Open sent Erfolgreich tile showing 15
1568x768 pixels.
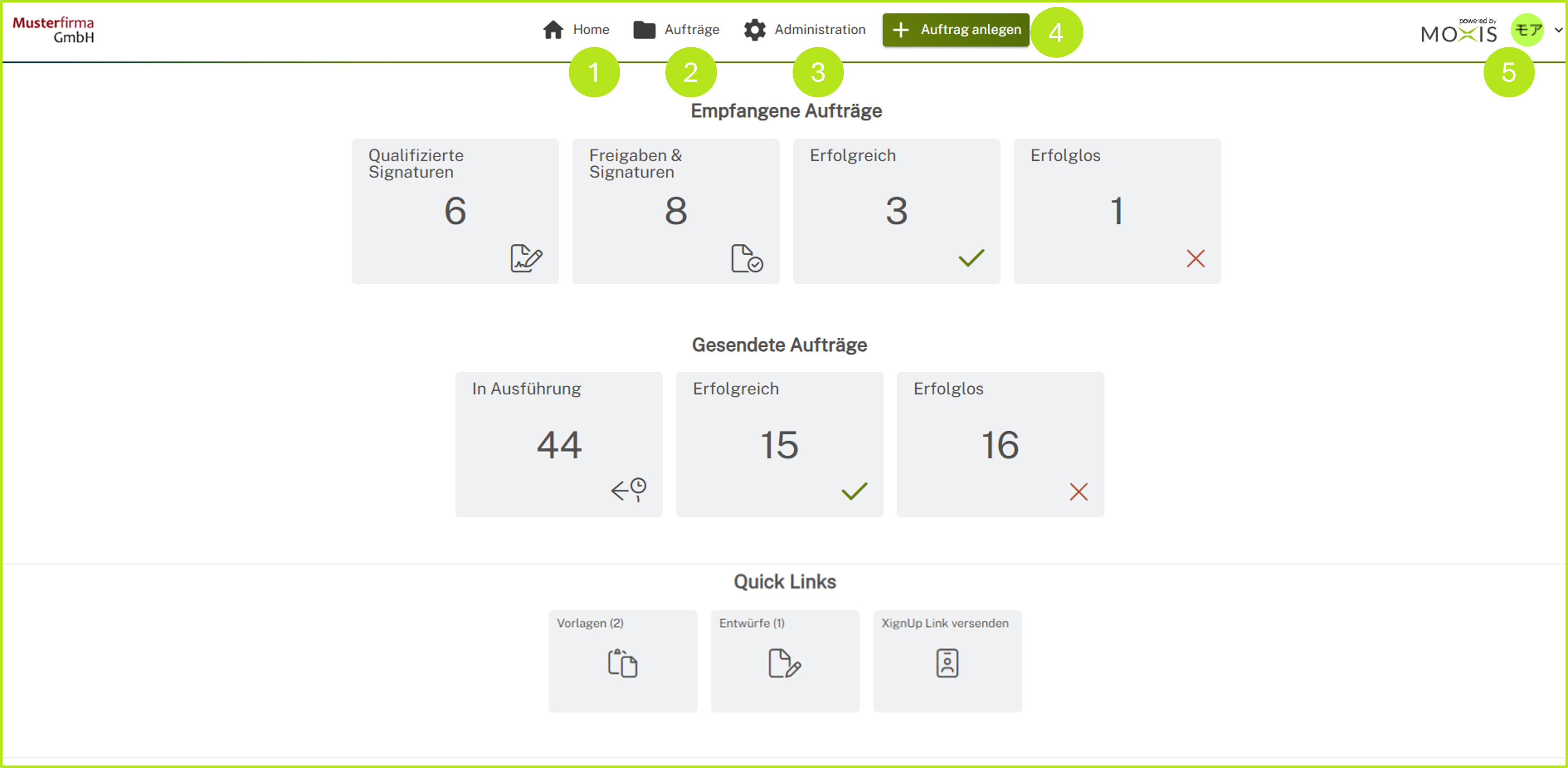[x=779, y=444]
